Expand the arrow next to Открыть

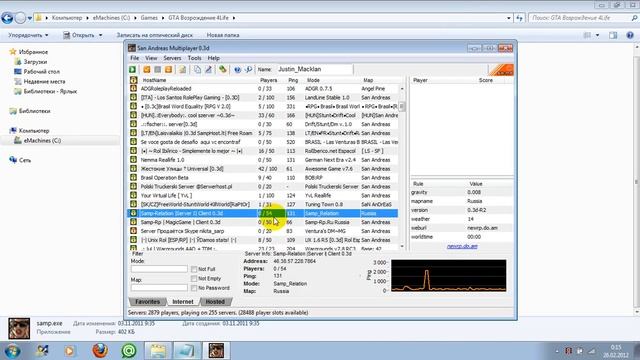coord(100,35)
